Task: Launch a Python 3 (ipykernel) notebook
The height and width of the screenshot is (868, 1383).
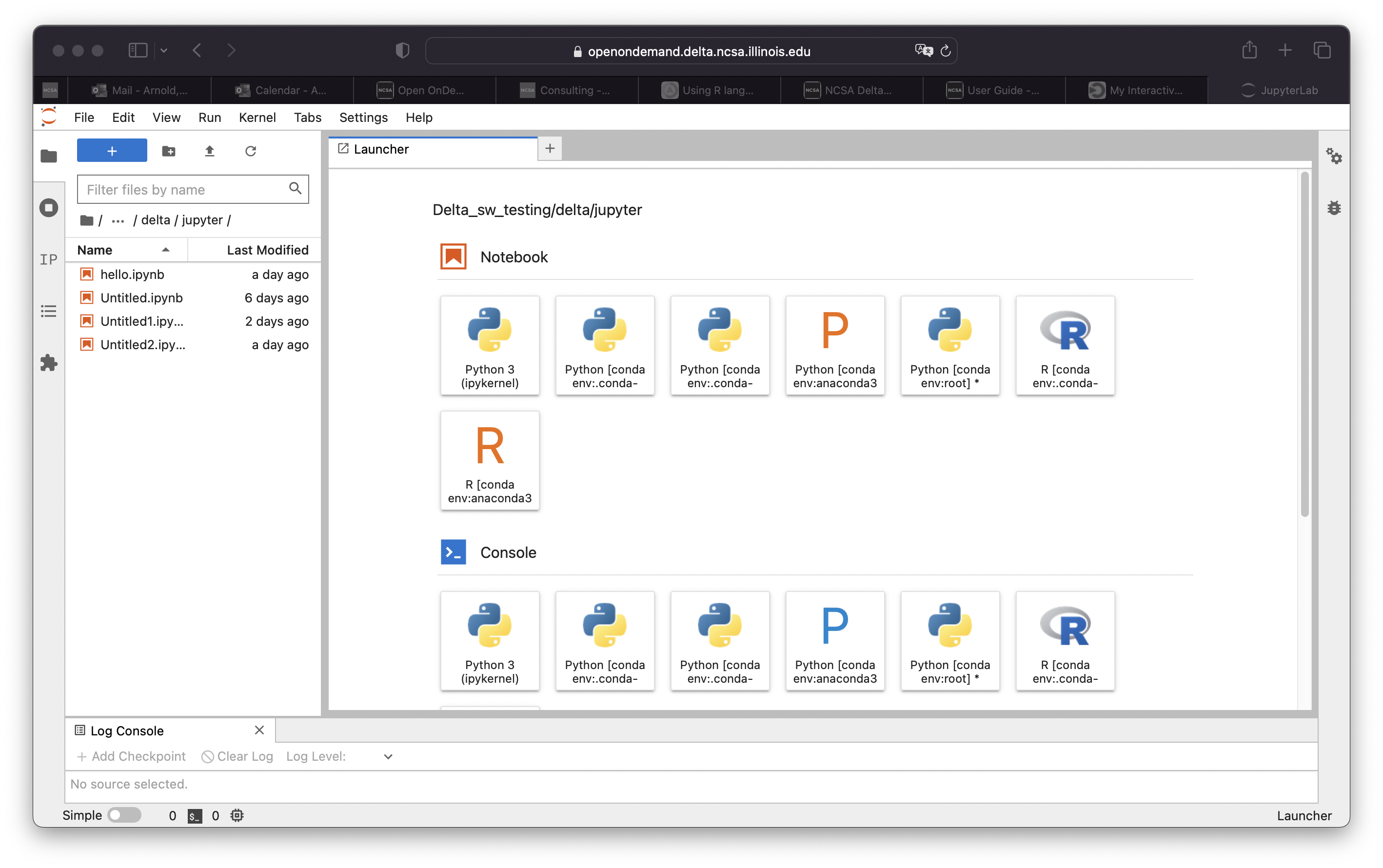Action: pos(489,345)
